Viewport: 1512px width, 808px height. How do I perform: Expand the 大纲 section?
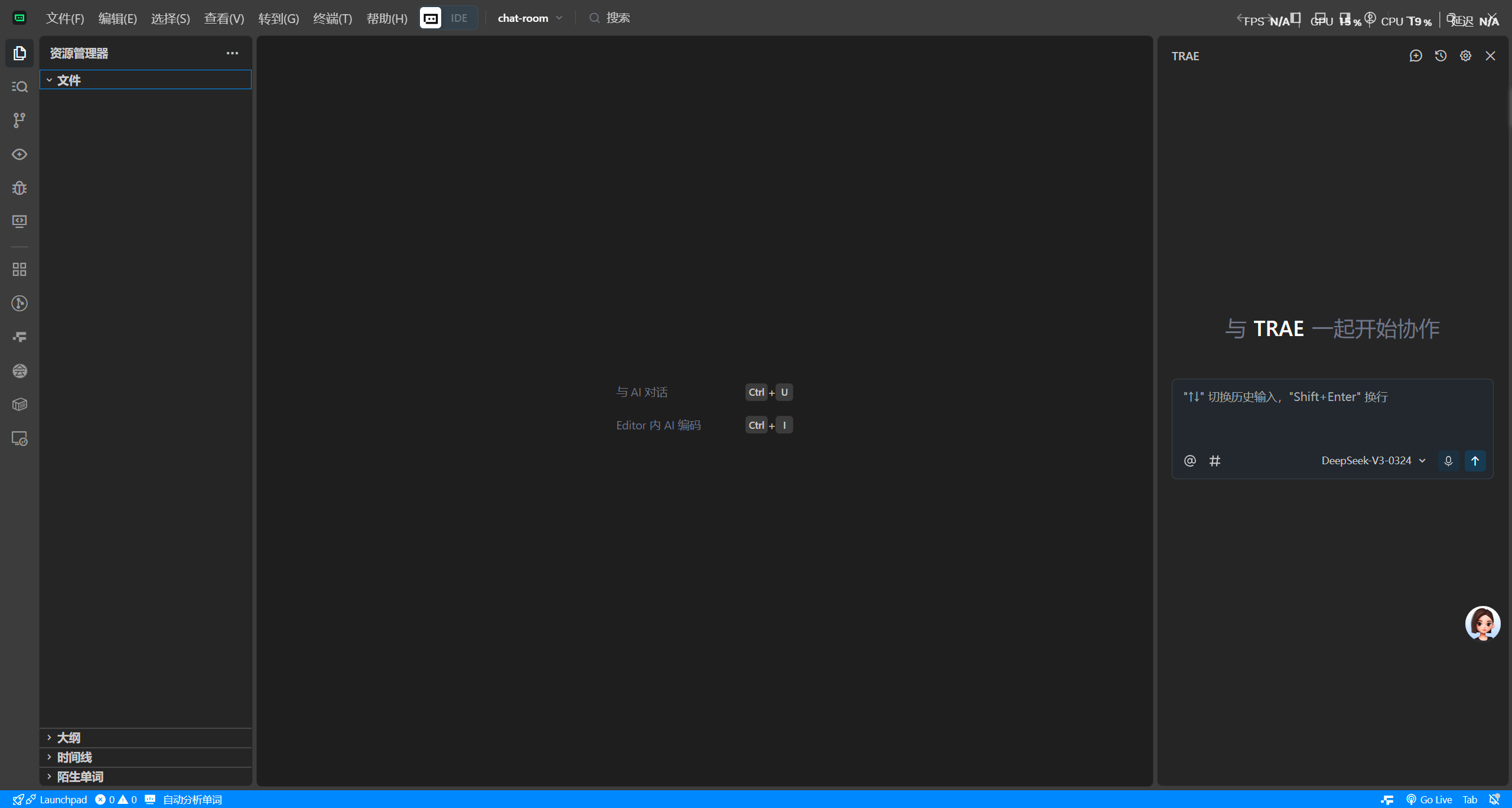tap(145, 738)
